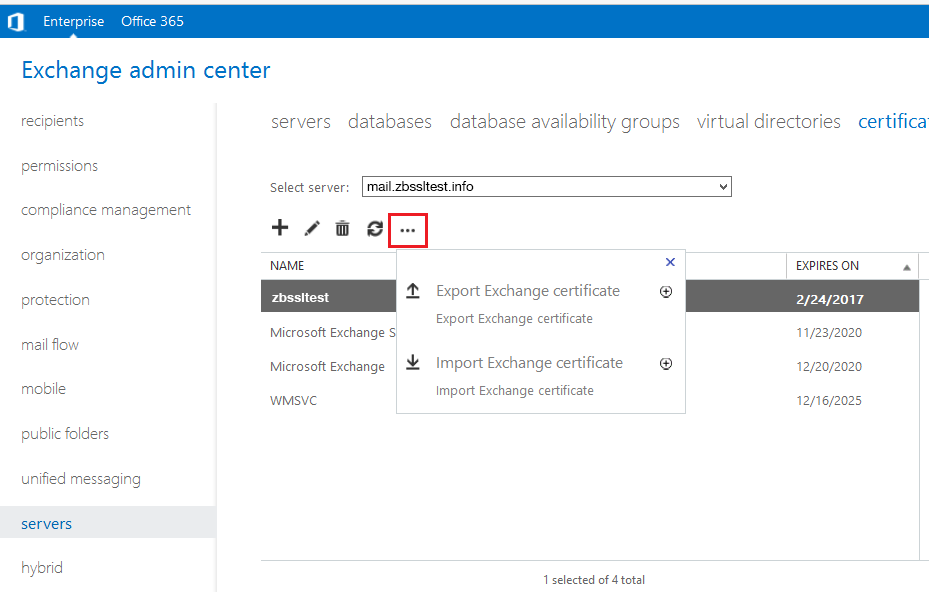Click the more options ellipsis icon
The image size is (929, 592).
pos(407,230)
